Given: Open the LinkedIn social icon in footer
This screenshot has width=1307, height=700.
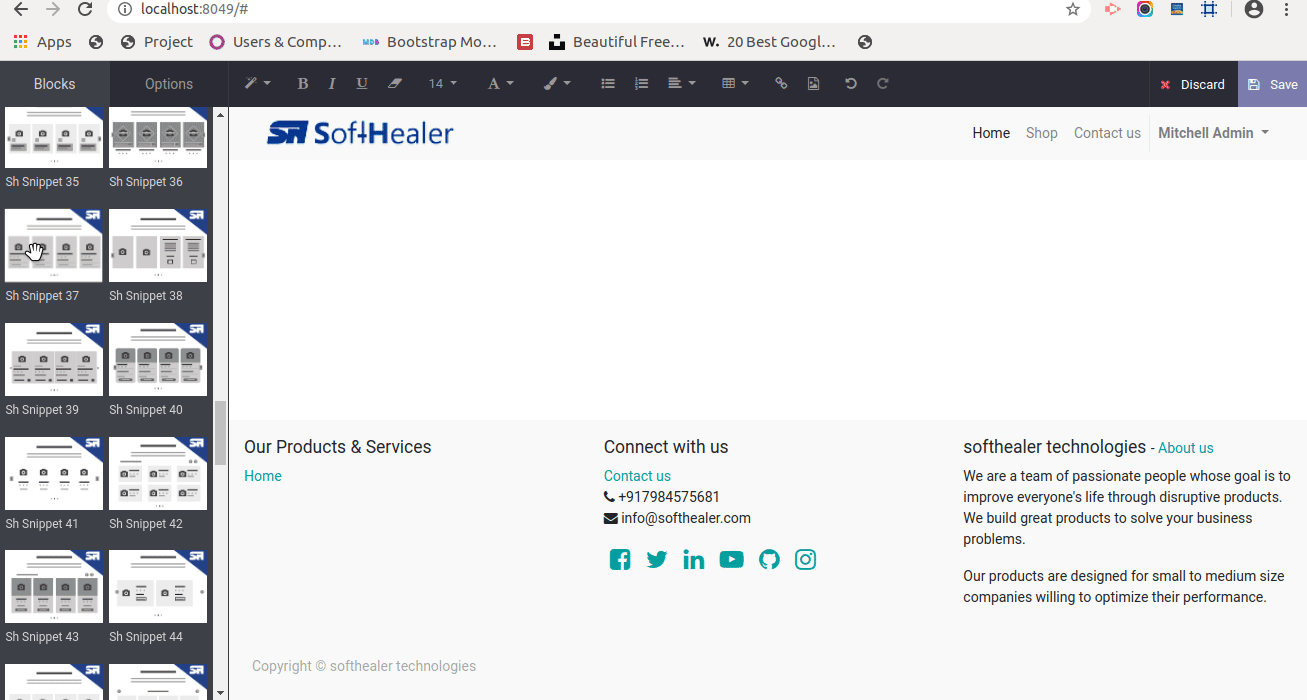Looking at the screenshot, I should (694, 560).
